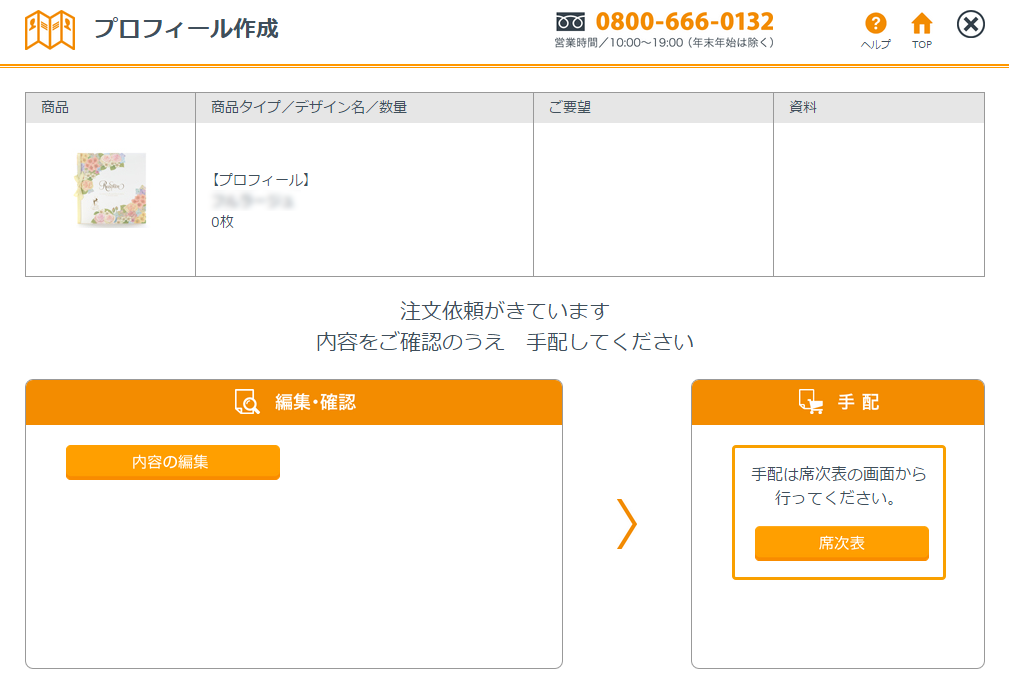Click the 商品 column header

click(55, 107)
